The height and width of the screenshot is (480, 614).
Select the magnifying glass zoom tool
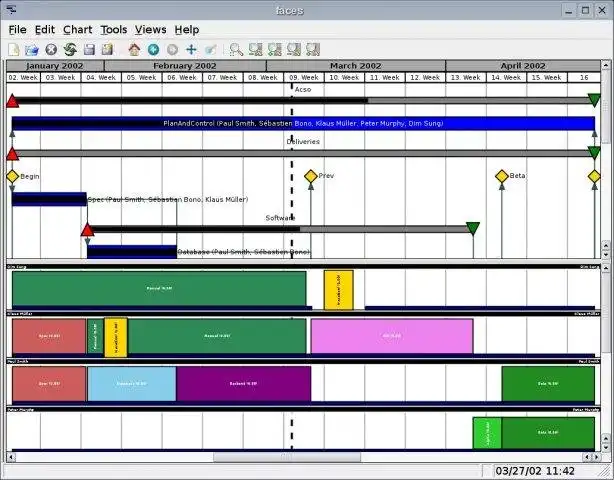[236, 50]
